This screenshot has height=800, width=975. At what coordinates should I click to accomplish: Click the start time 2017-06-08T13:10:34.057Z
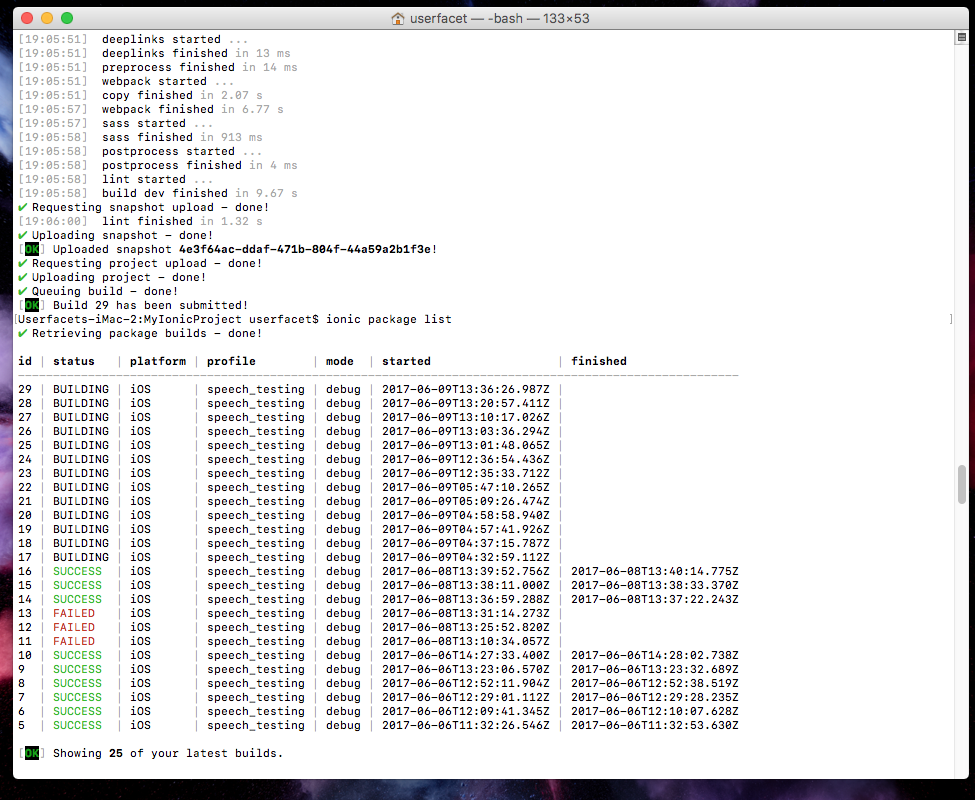[466, 641]
